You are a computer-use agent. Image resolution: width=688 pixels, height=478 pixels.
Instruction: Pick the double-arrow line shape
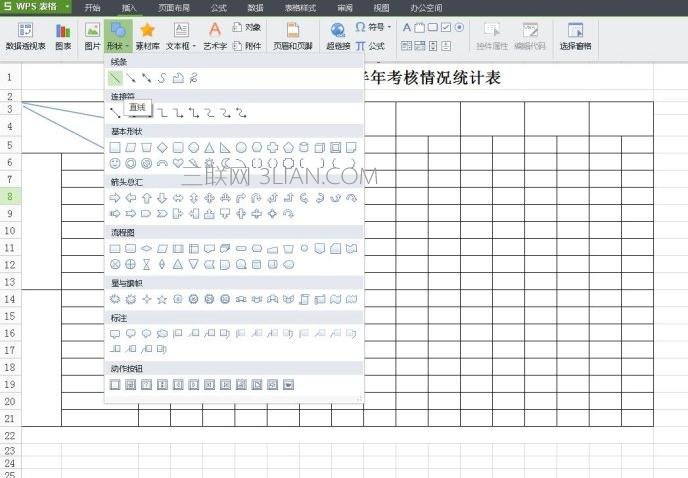click(147, 78)
